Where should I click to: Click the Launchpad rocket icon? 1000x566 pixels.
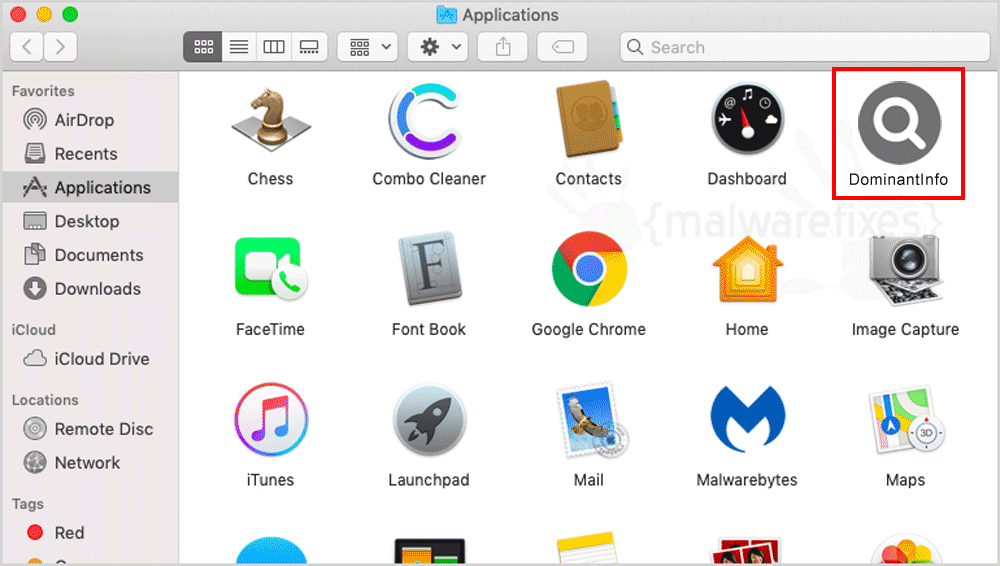[x=429, y=419]
